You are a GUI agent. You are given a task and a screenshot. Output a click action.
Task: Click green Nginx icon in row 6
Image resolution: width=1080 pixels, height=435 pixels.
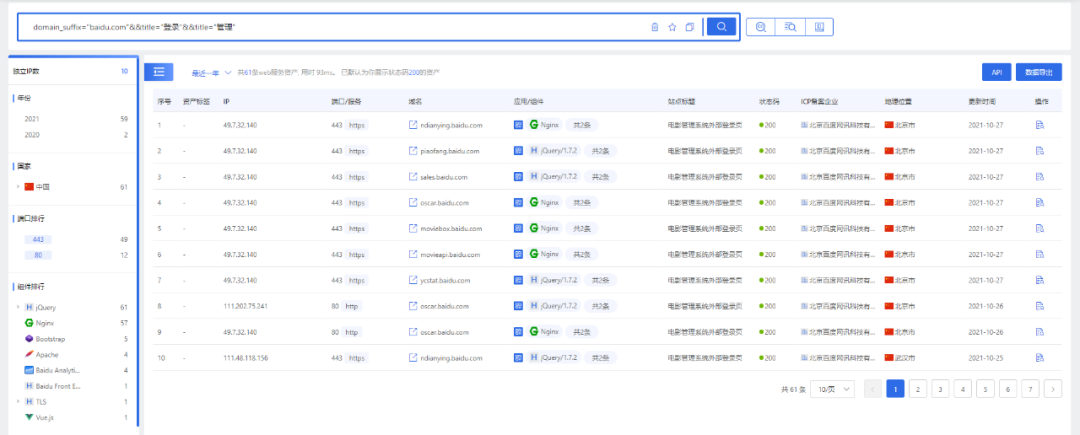(x=534, y=254)
